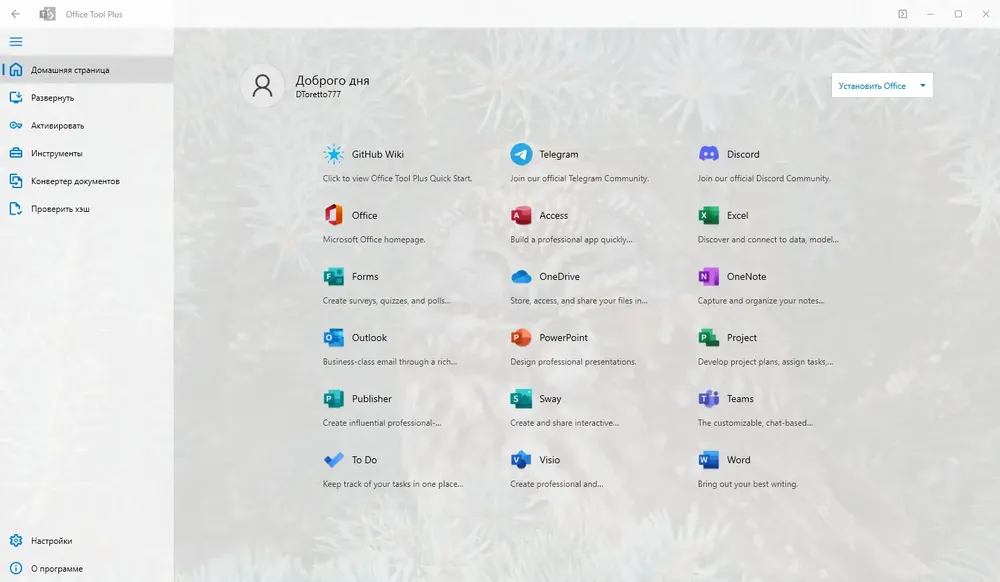Click 'Develop project plans, assign tasks,...' text
Viewport: 1000px width, 582px height.
tap(765, 362)
